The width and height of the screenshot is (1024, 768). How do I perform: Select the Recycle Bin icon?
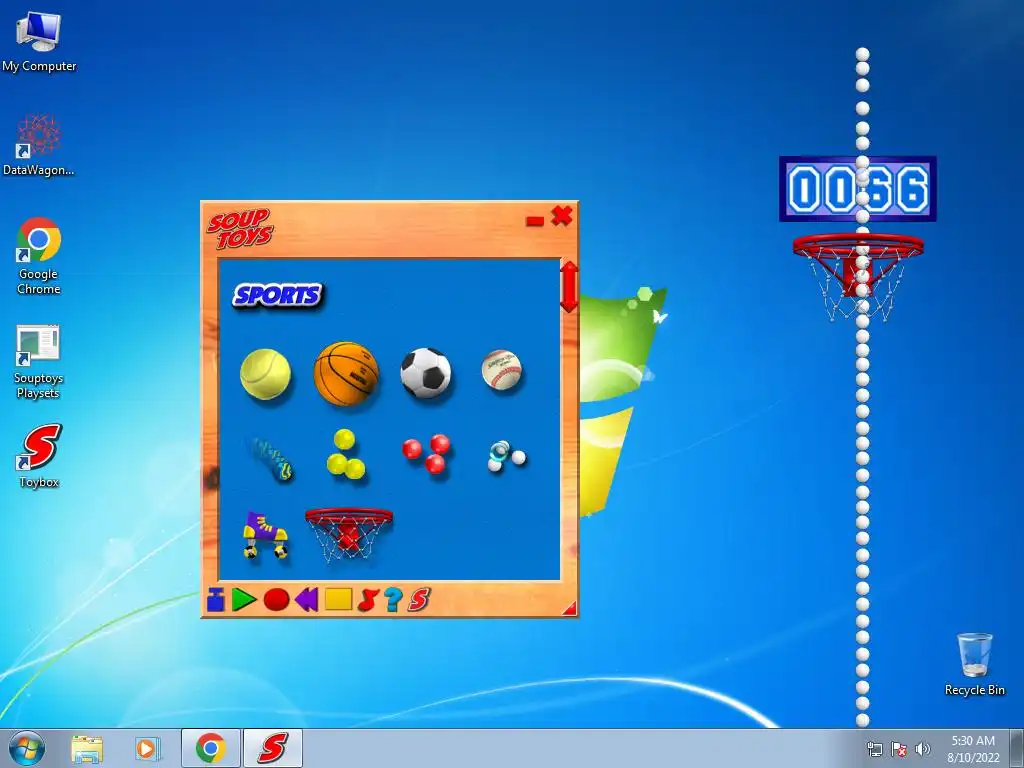(x=974, y=664)
